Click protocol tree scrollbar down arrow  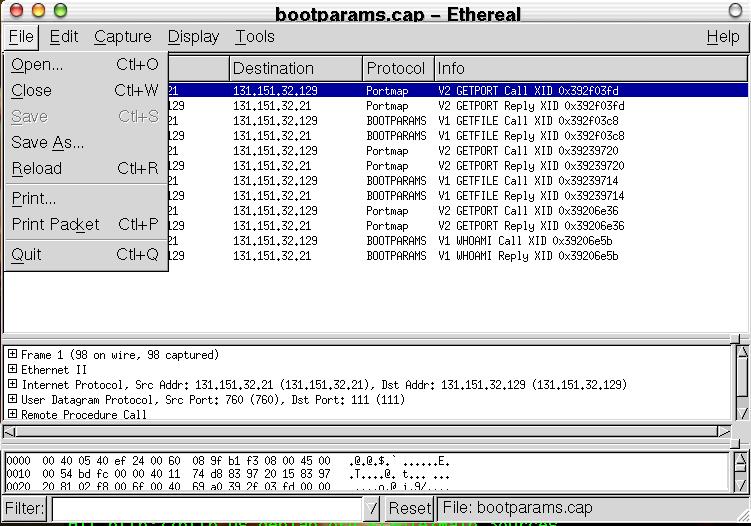pos(742,413)
